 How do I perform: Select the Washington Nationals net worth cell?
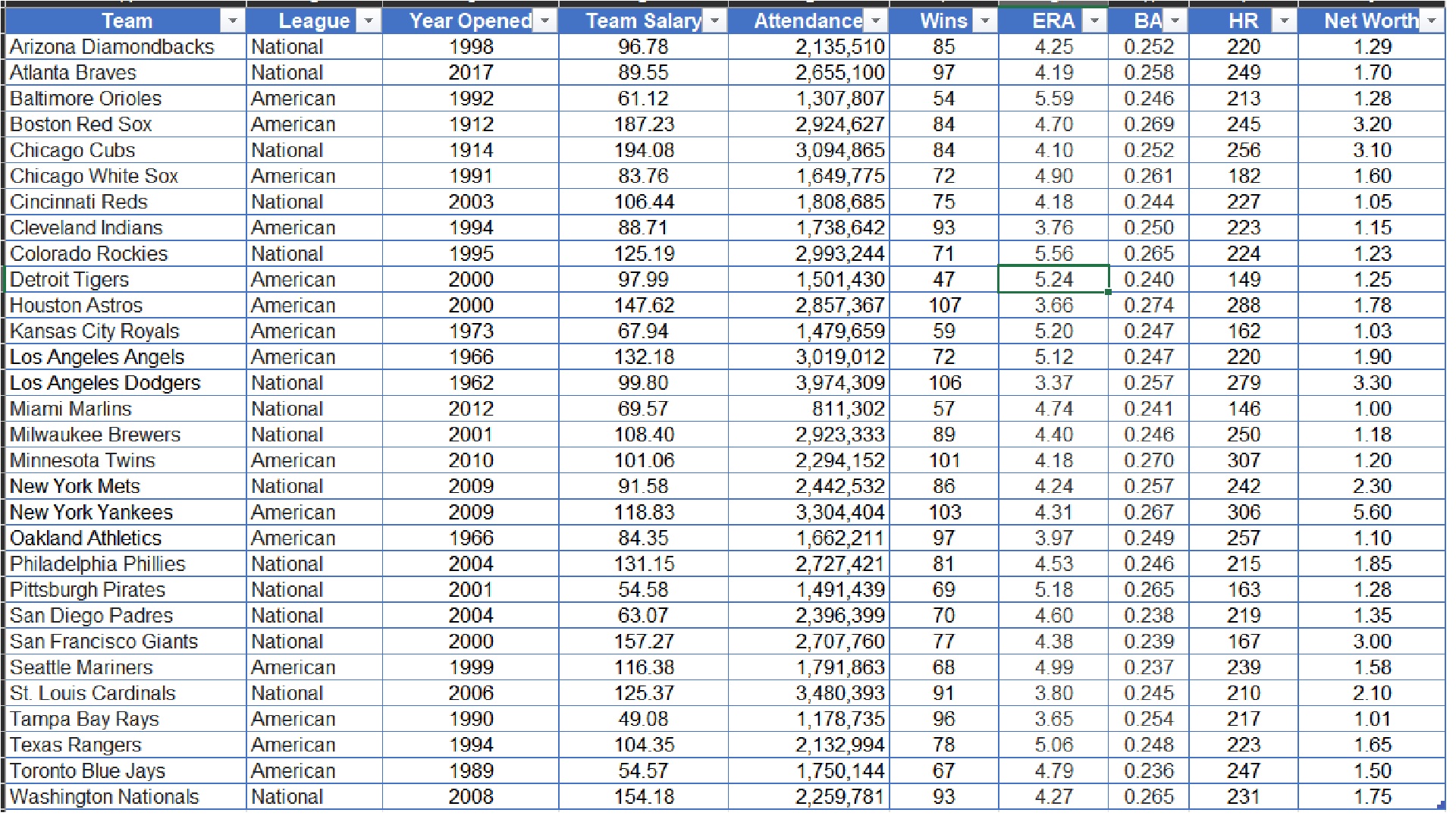pos(1372,797)
